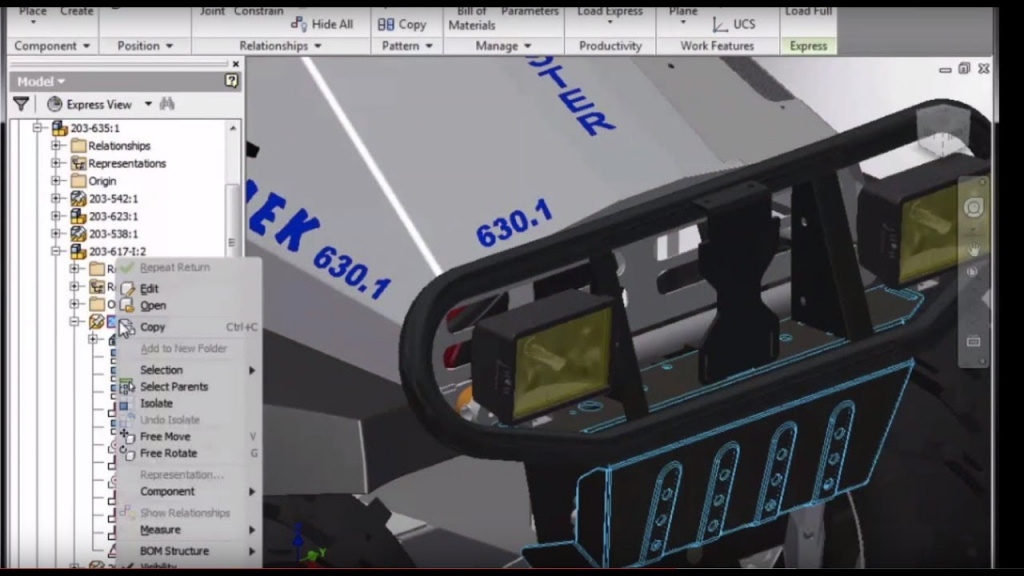Image resolution: width=1024 pixels, height=576 pixels.
Task: Open the Express View dropdown
Action: 148,104
